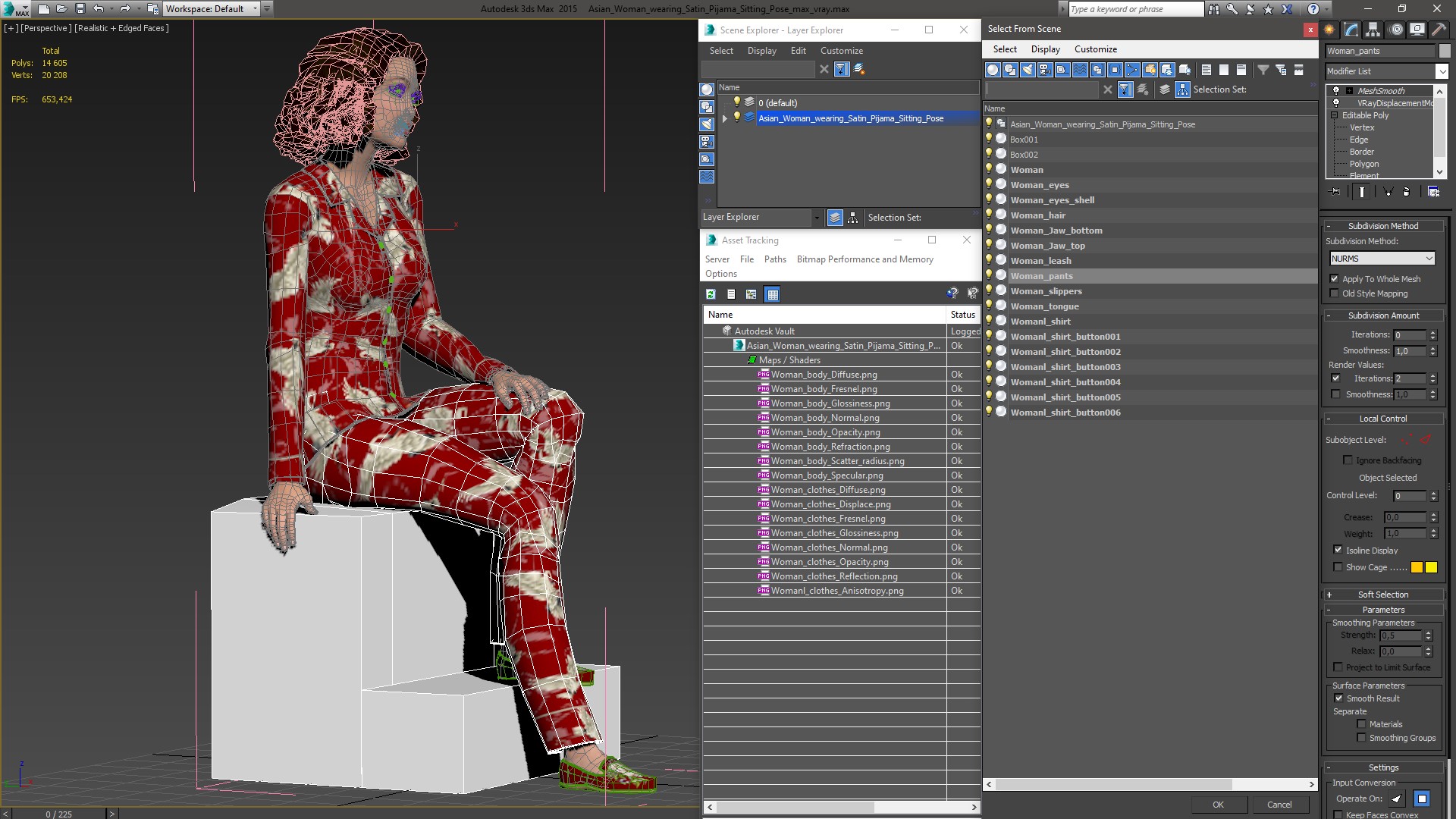
Task: Open Bitmap Performance and Memory menu
Action: point(864,259)
